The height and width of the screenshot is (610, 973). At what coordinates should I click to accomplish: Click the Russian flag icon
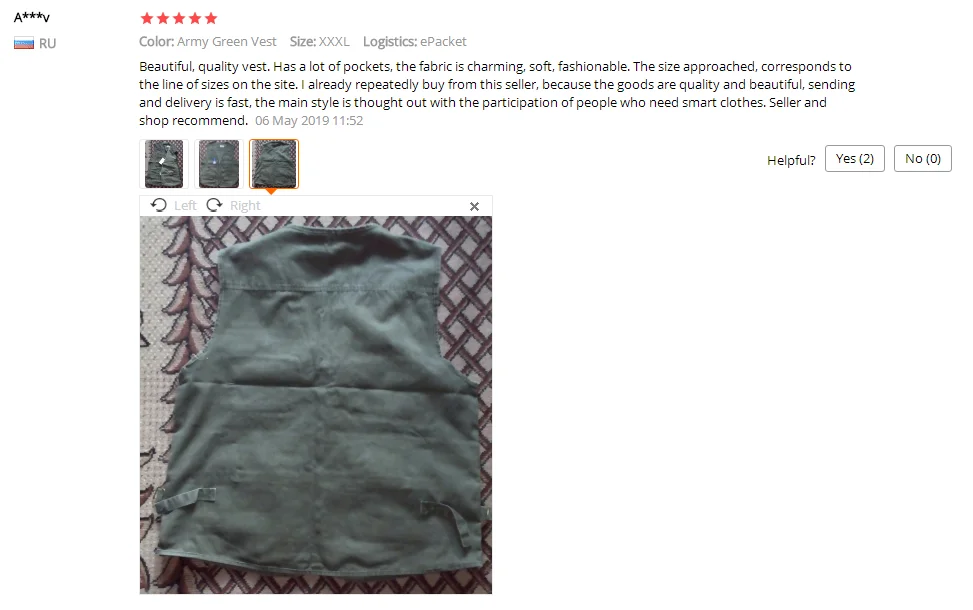(24, 43)
